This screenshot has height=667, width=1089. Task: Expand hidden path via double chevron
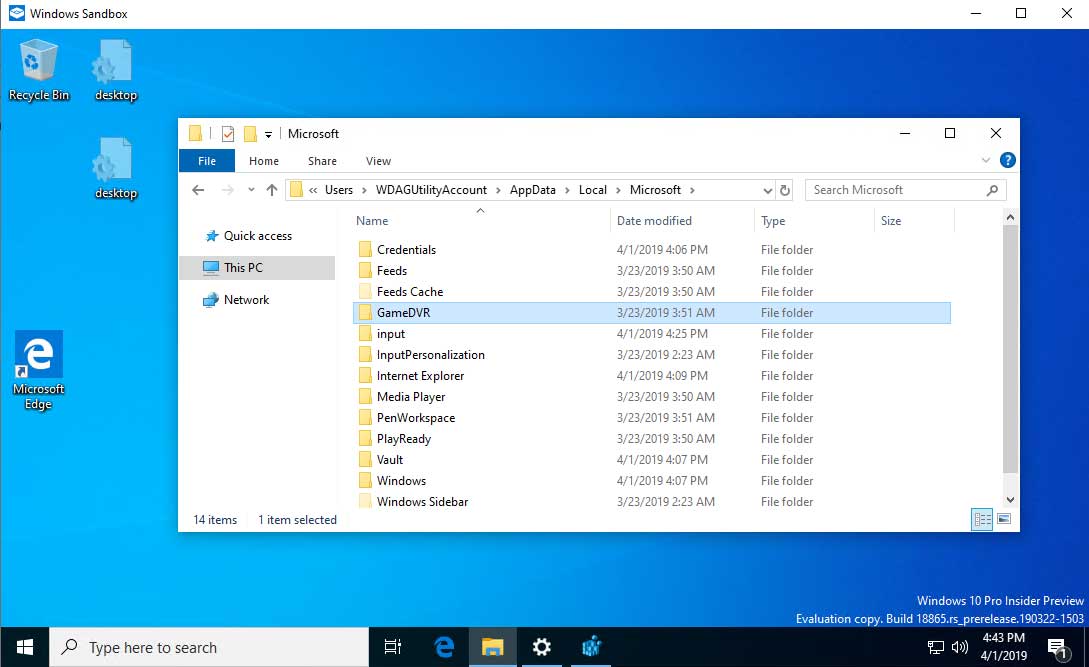pos(313,190)
